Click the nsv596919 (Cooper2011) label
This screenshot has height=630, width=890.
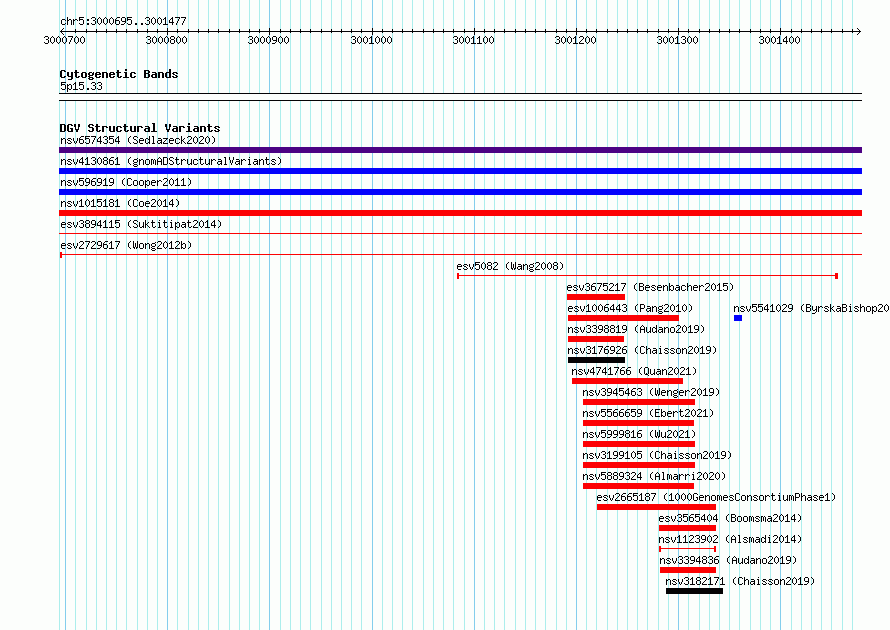[x=126, y=182]
